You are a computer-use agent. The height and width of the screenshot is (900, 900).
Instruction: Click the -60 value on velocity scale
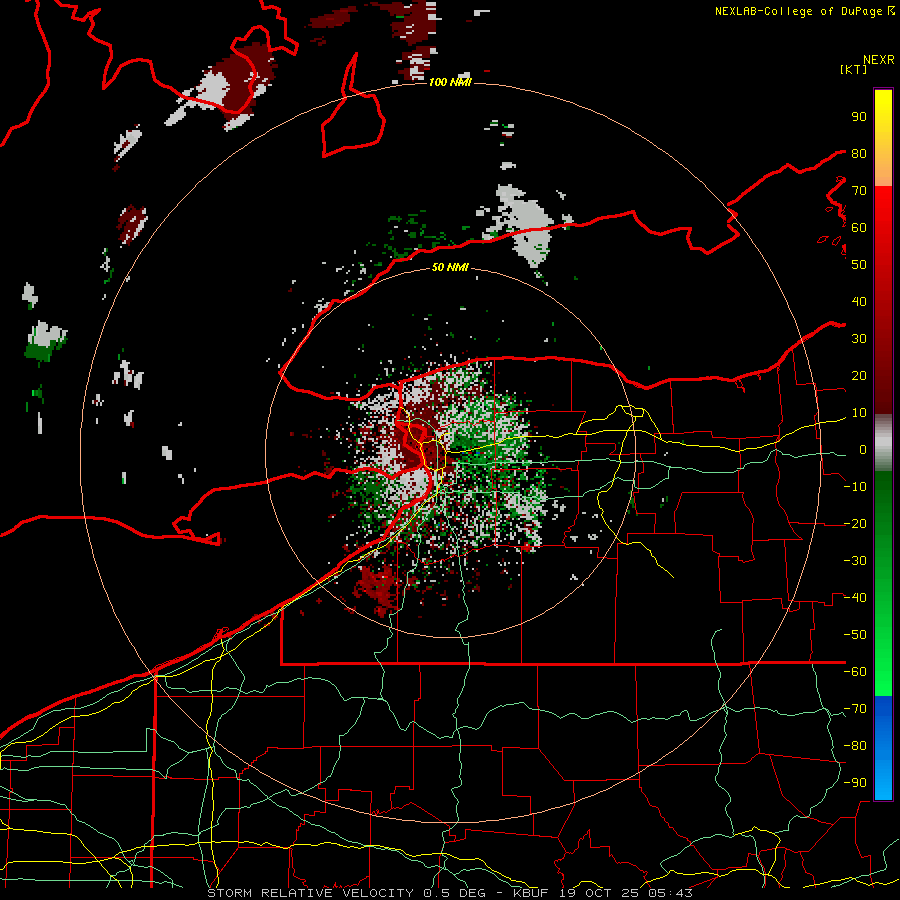point(855,672)
